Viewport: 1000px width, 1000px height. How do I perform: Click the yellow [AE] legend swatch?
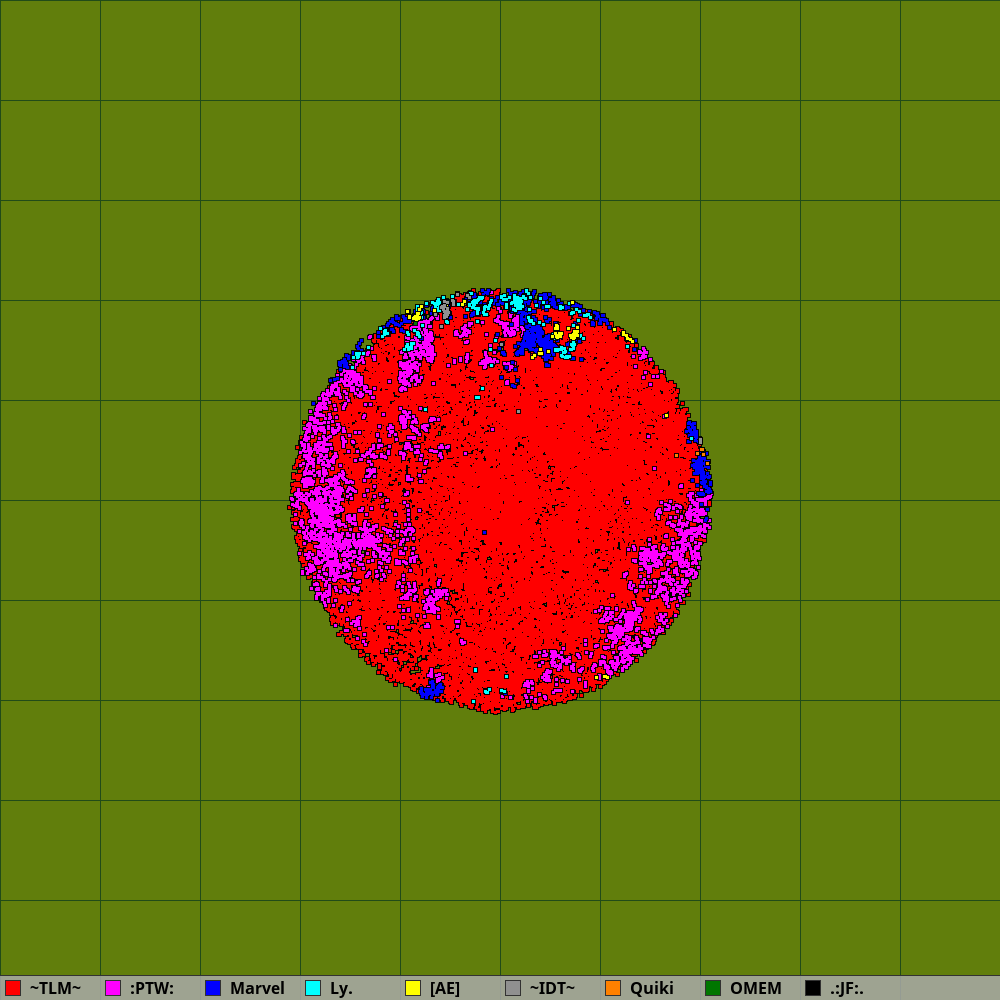tap(413, 988)
